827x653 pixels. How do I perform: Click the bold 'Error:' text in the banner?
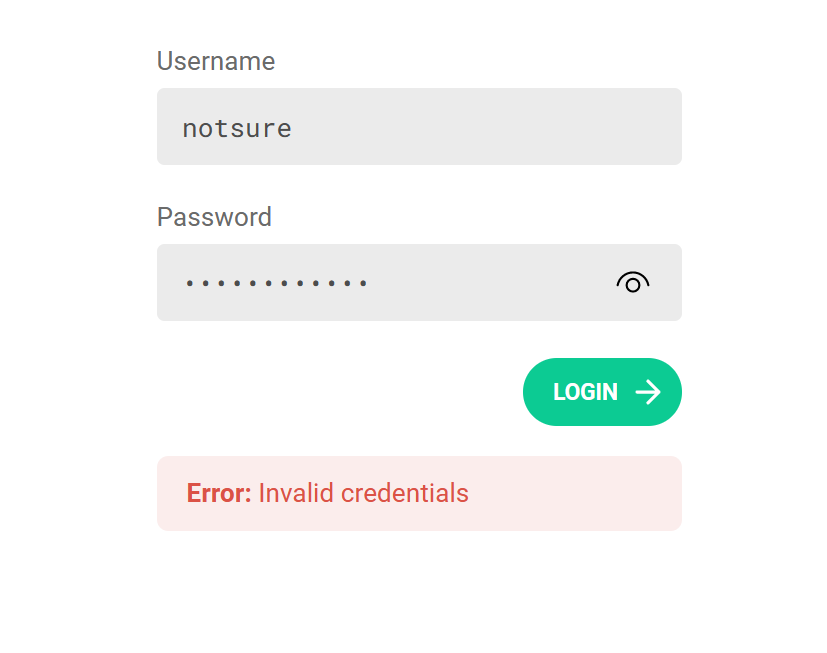218,493
